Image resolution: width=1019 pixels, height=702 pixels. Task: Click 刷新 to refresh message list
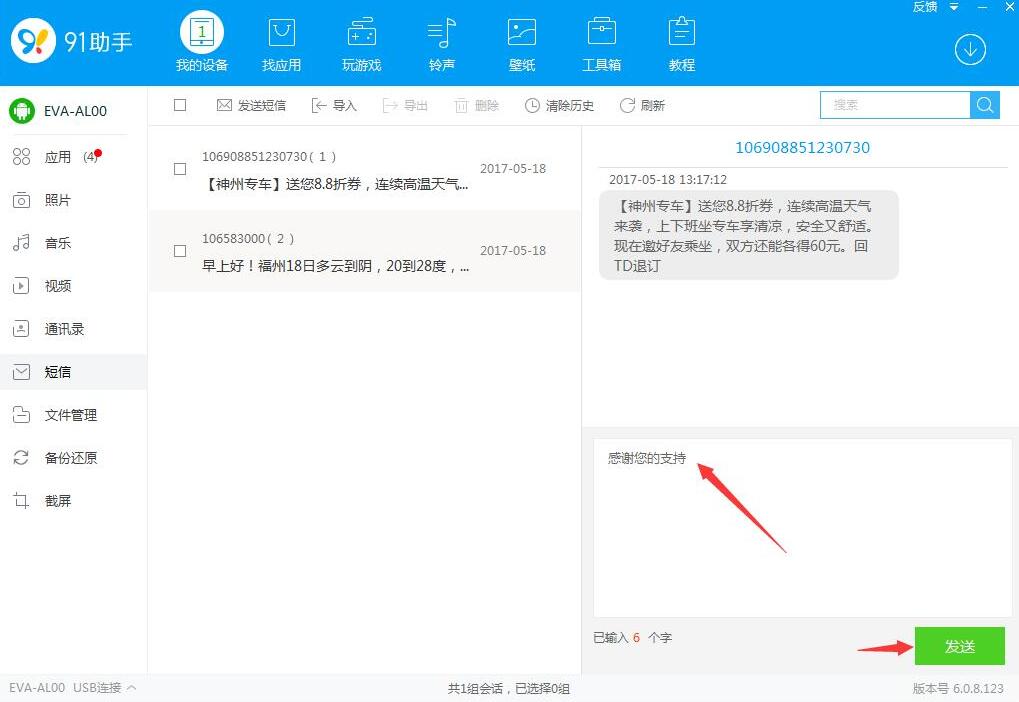(x=642, y=106)
